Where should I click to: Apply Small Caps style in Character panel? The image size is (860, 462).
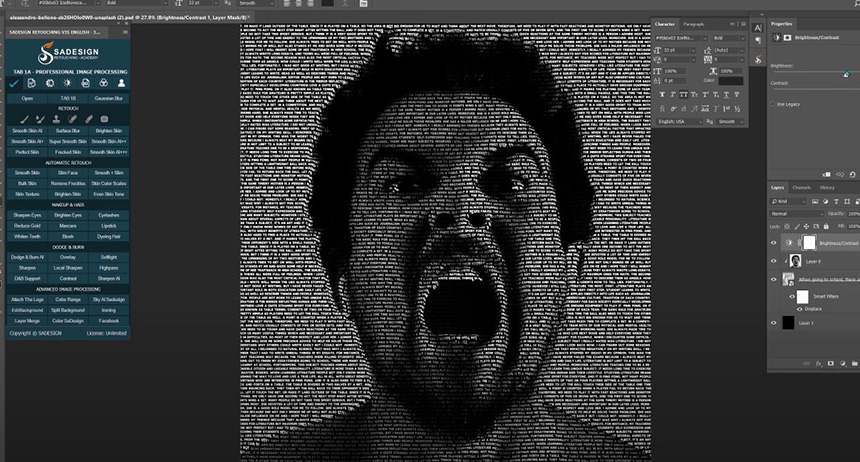tap(694, 95)
